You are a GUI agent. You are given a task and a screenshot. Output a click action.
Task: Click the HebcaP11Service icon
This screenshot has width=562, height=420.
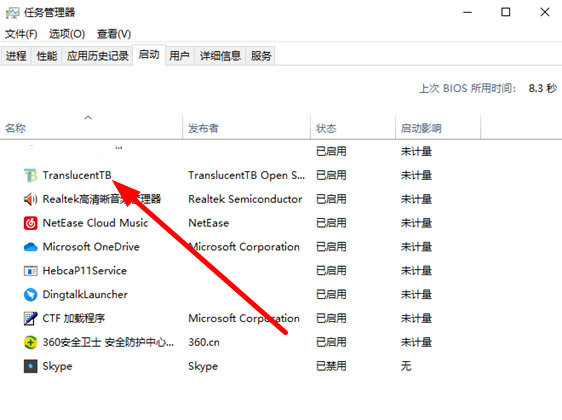30,271
